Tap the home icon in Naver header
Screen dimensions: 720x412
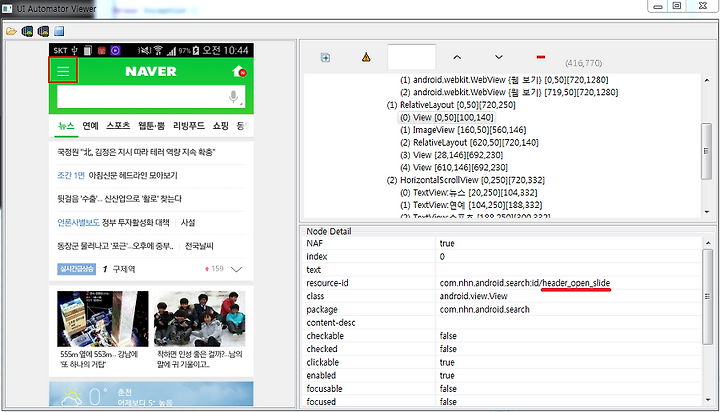pos(239,71)
